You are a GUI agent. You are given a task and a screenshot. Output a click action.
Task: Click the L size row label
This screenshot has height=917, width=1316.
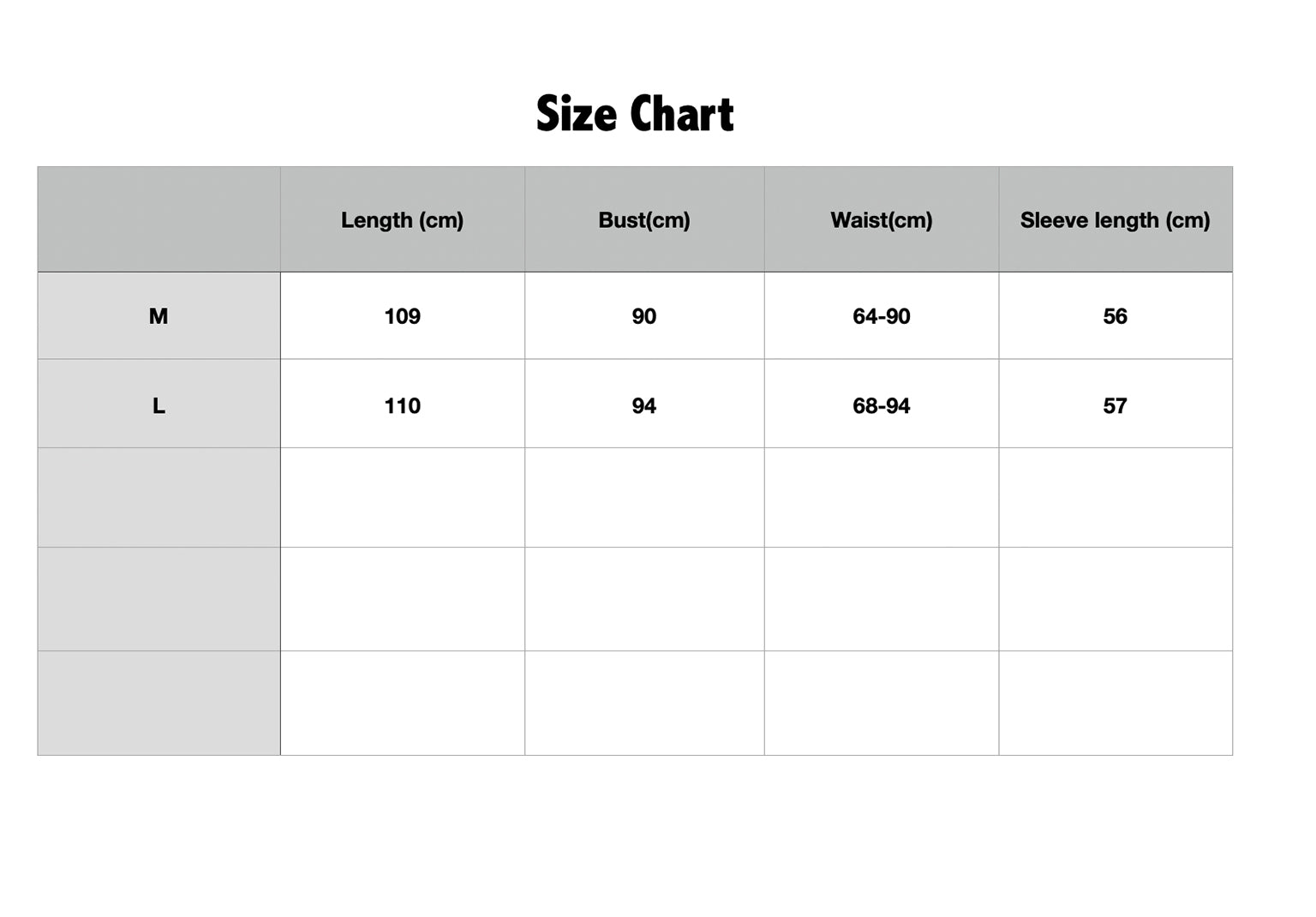(159, 405)
